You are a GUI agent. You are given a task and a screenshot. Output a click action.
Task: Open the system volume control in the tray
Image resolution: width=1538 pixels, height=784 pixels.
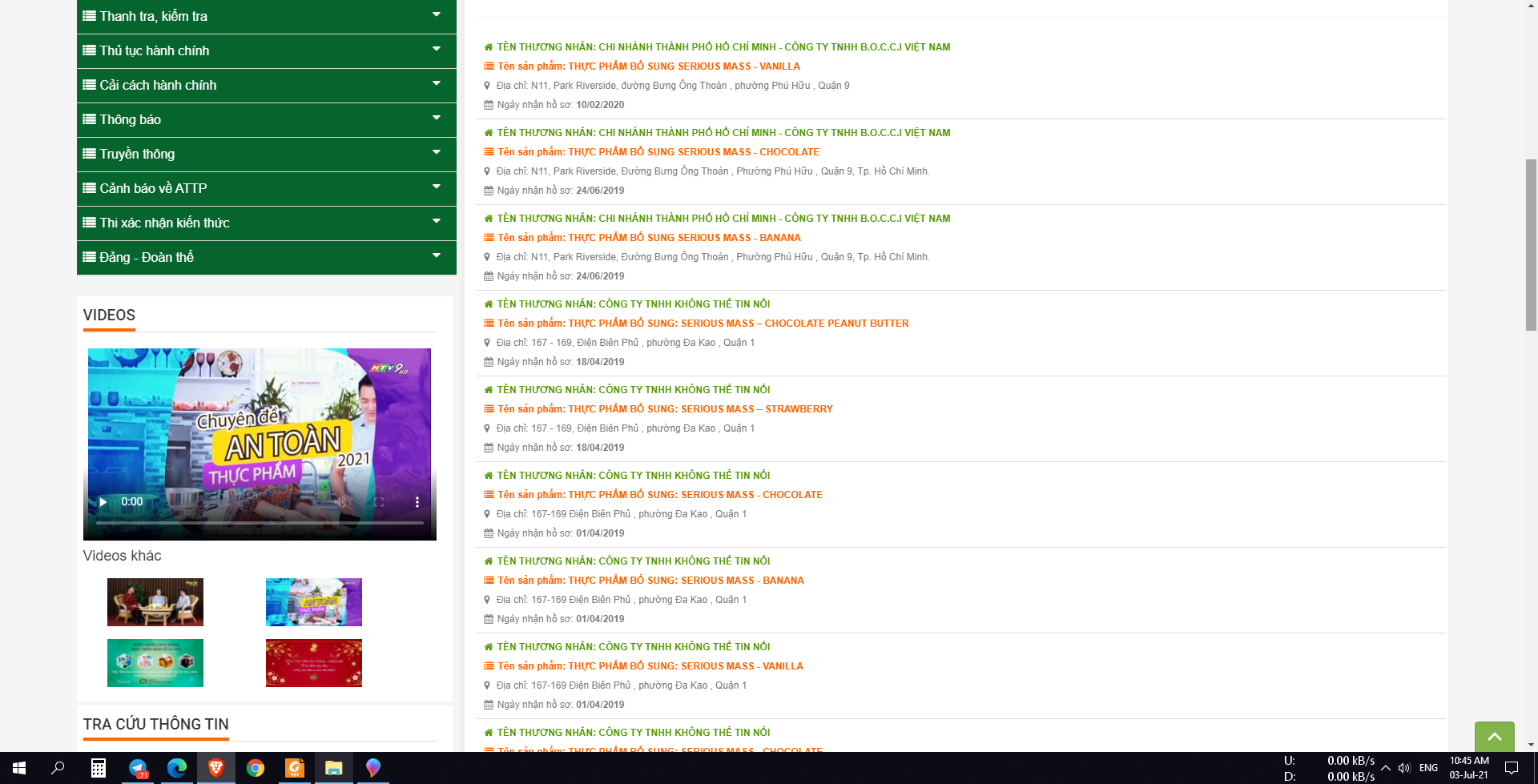pyautogui.click(x=1404, y=768)
